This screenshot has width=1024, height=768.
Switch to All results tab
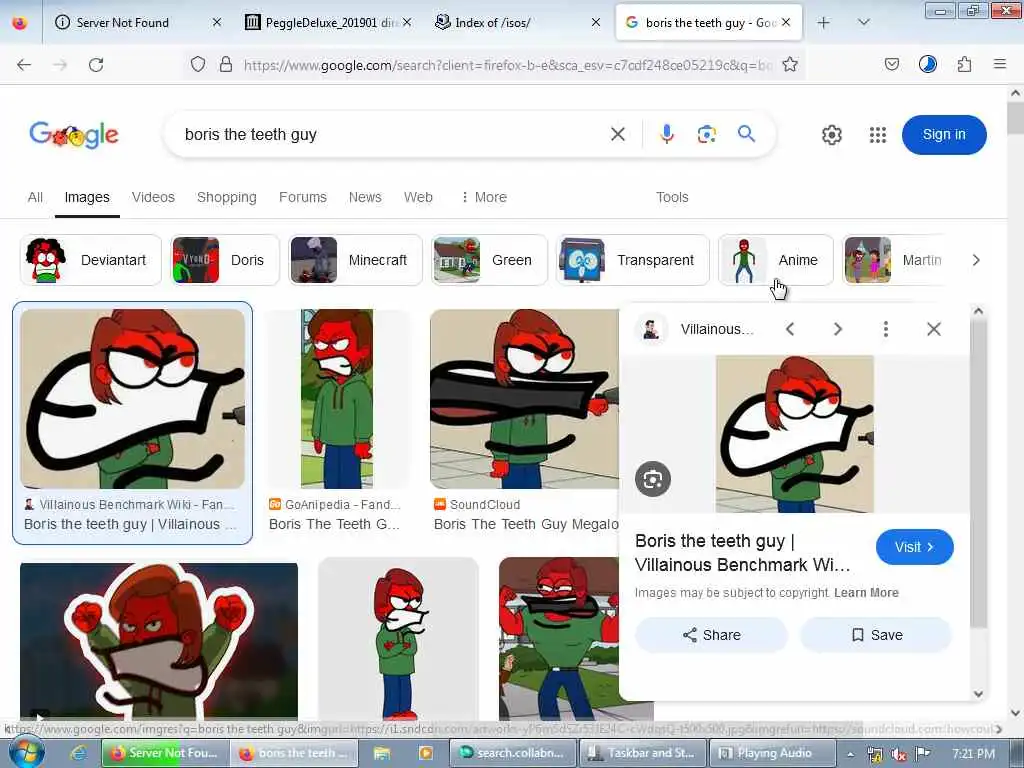tap(35, 197)
